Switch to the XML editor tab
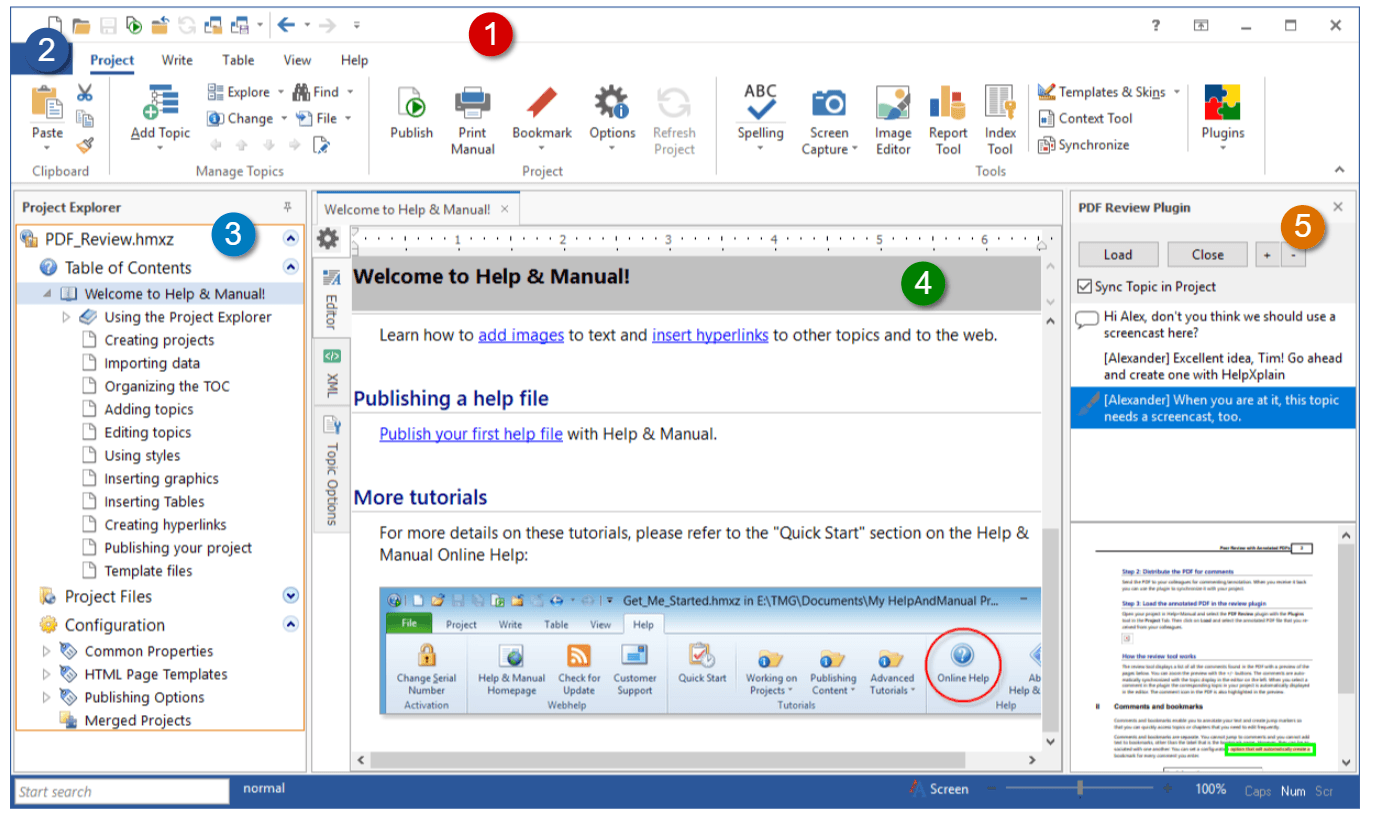 332,372
